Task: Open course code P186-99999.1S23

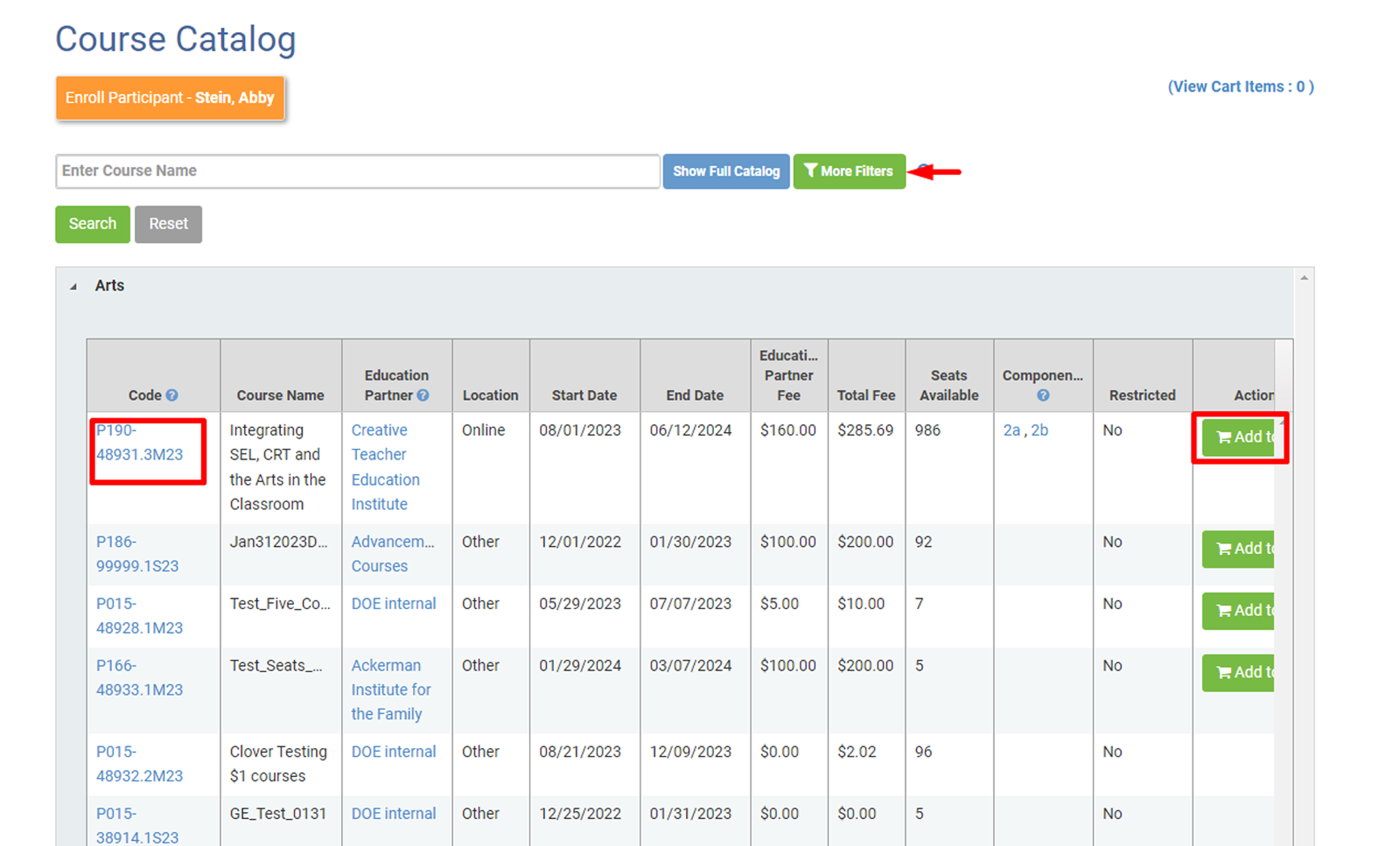Action: 137,554
